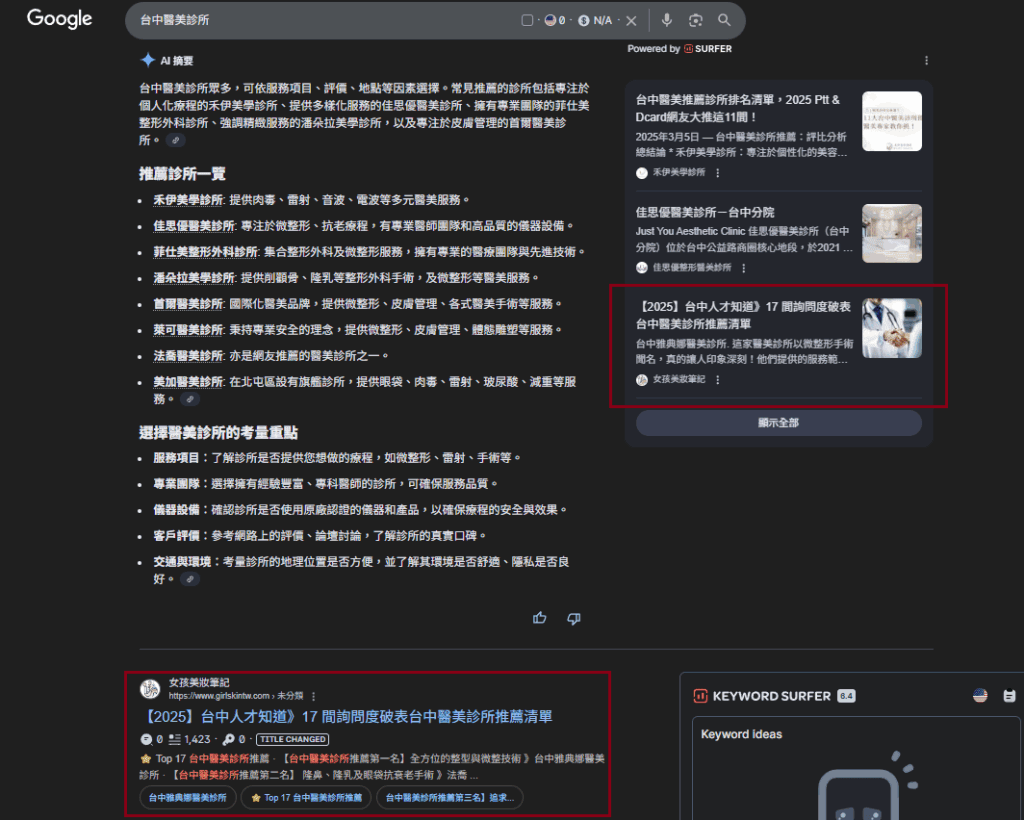Click the speech-bubble search icon with 0

click(x=146, y=740)
